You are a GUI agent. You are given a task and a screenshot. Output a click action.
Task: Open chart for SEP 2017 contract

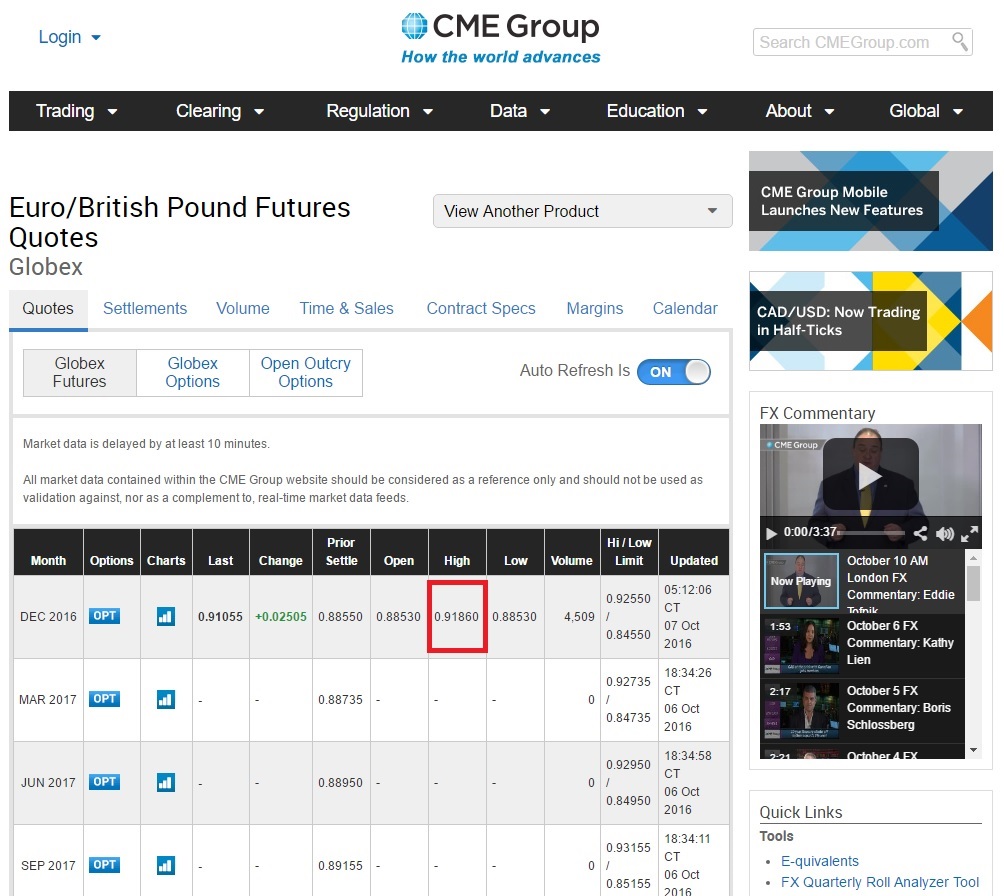point(166,865)
